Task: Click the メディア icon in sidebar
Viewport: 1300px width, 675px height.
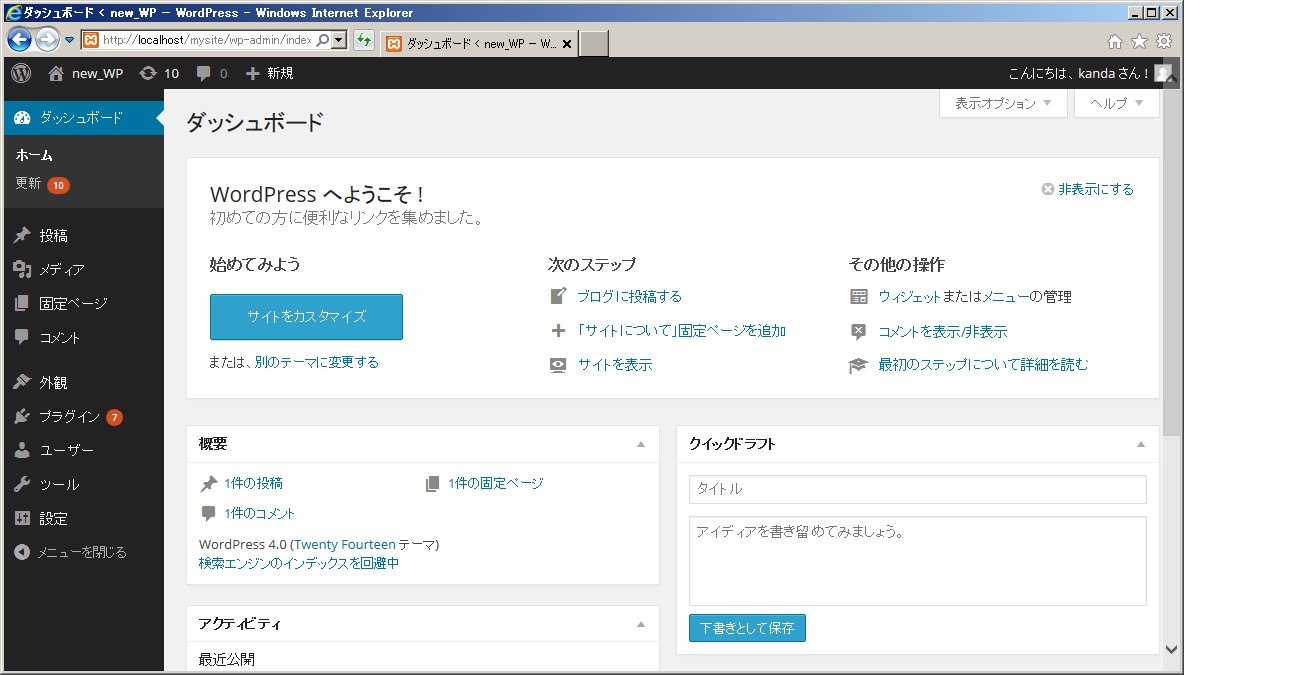Action: pos(22,269)
